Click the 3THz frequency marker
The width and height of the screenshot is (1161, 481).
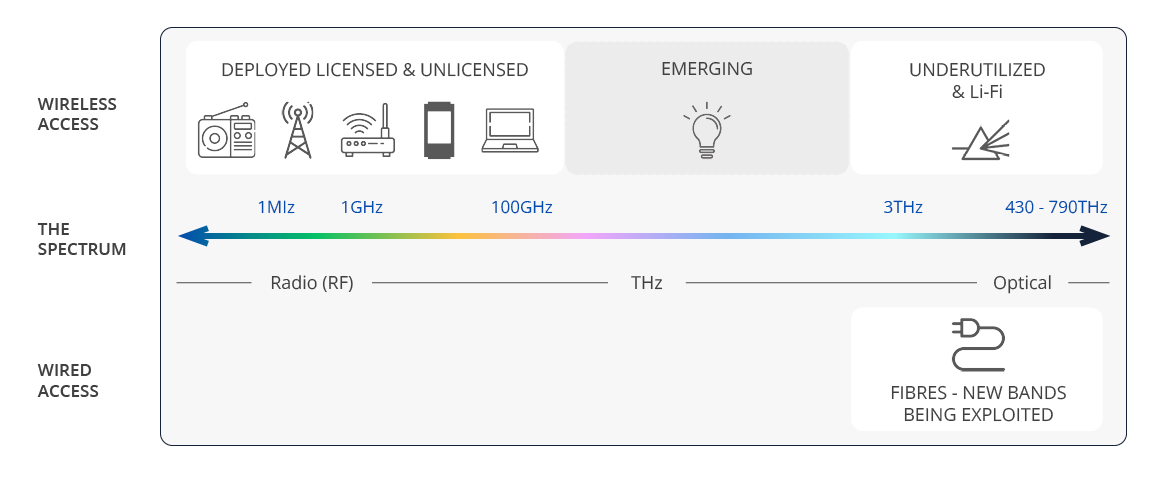pyautogui.click(x=902, y=208)
